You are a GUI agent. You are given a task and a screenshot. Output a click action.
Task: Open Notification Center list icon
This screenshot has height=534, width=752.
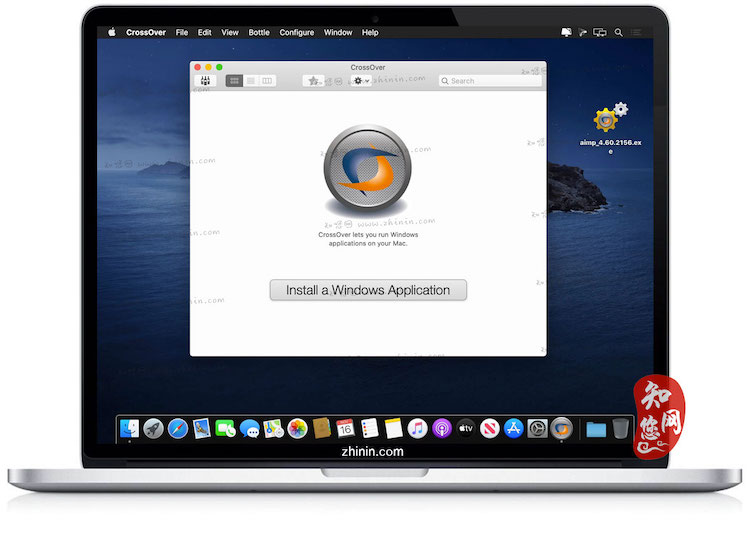(636, 32)
